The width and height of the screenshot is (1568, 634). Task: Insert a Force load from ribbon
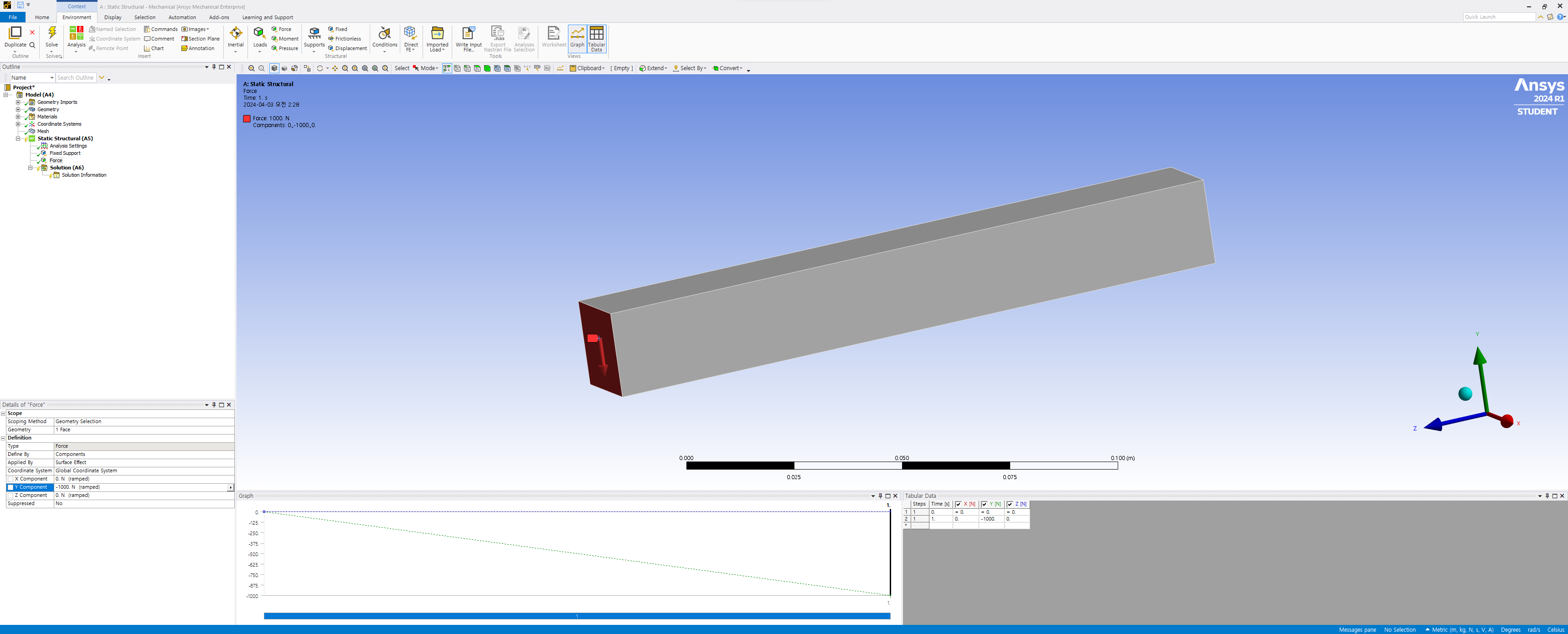[x=281, y=29]
